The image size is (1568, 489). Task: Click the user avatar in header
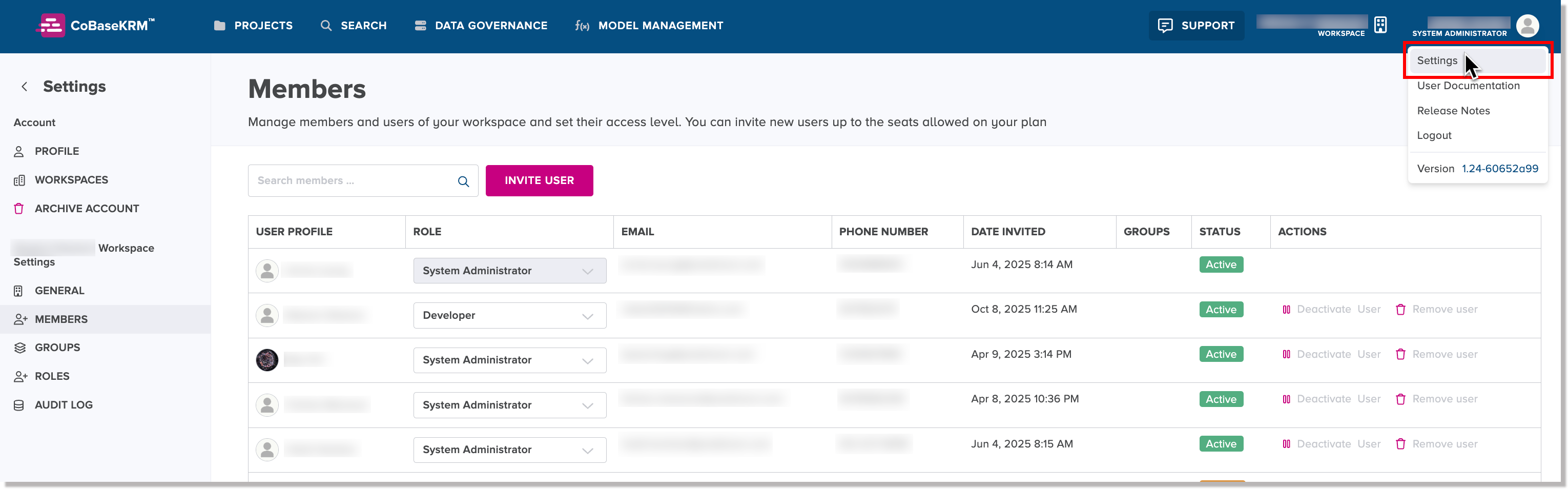pyautogui.click(x=1527, y=26)
